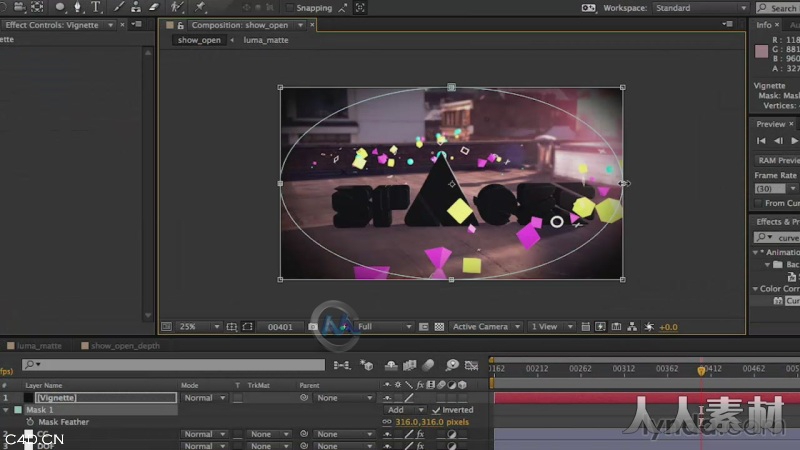The image size is (800, 450).
Task: Switch to the Info panel tab
Action: click(764, 24)
